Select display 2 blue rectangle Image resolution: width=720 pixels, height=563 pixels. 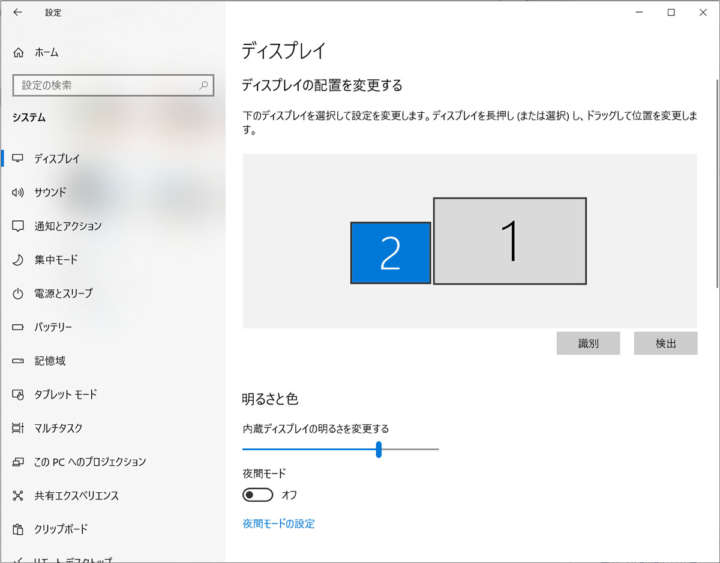click(x=390, y=253)
